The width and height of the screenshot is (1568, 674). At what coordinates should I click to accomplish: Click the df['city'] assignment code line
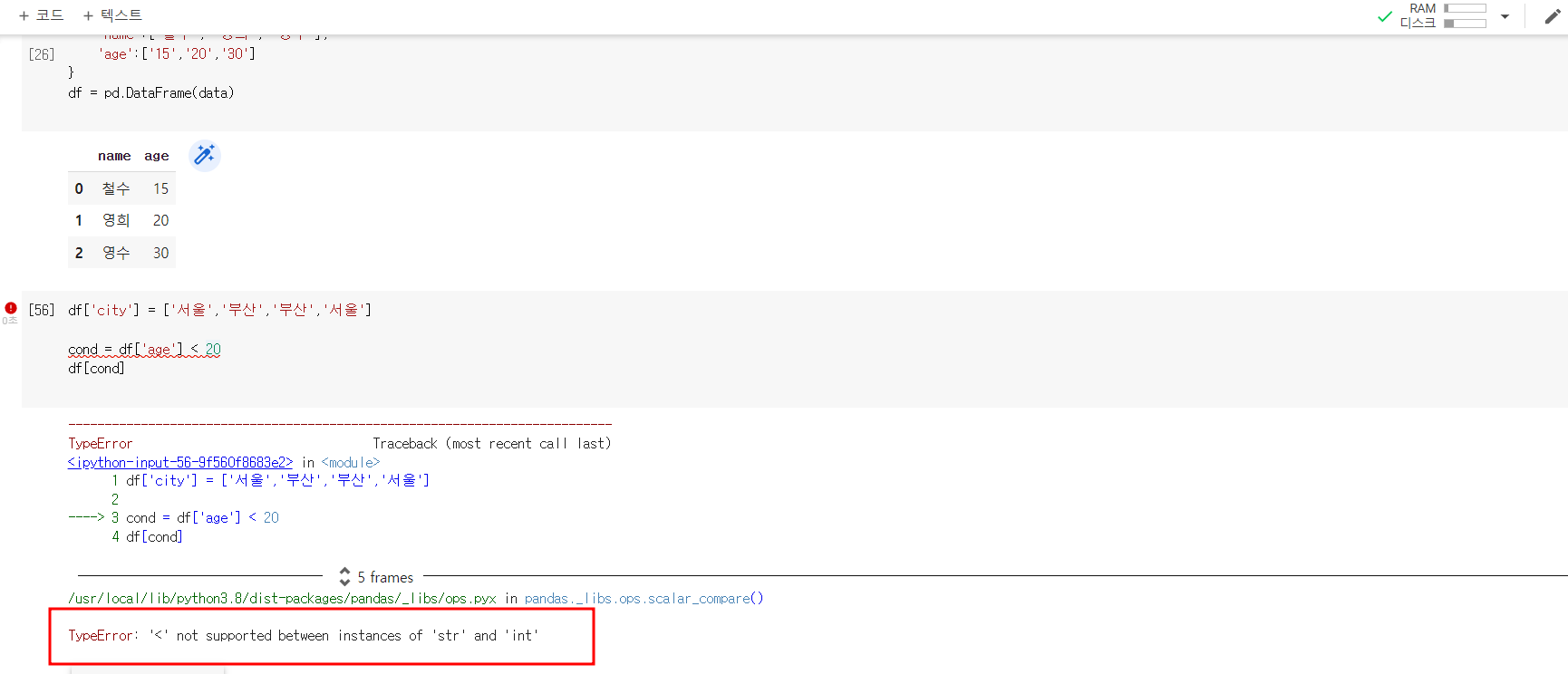tap(220, 310)
